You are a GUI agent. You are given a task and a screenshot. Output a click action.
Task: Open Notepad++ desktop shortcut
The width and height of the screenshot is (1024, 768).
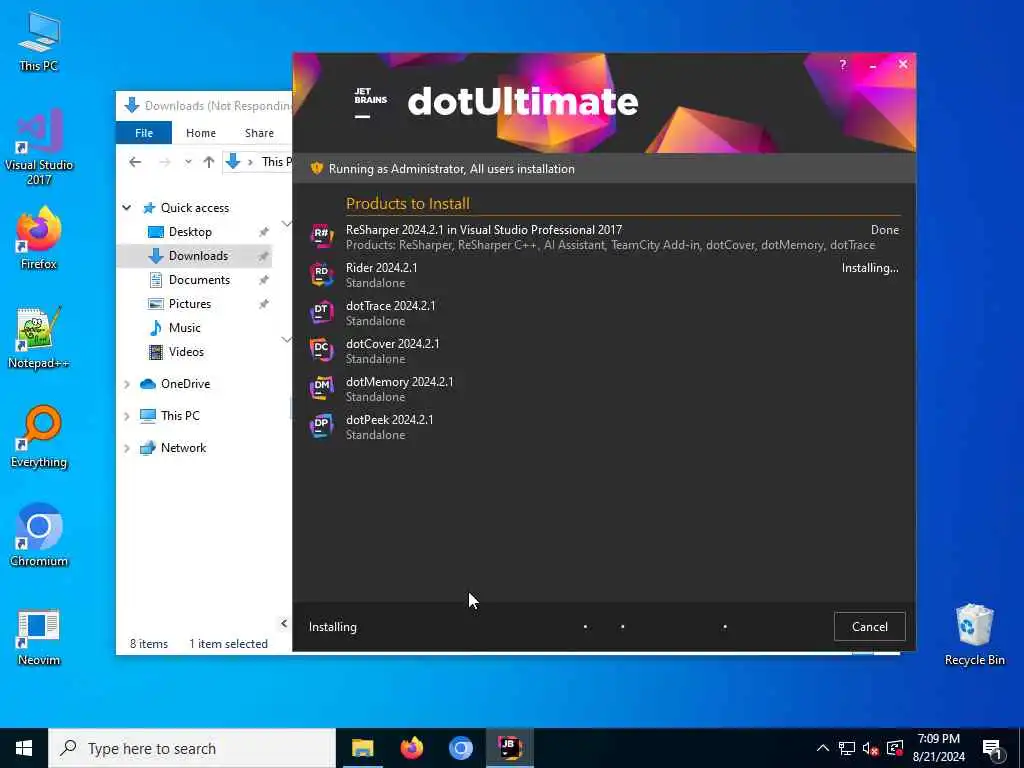(39, 338)
